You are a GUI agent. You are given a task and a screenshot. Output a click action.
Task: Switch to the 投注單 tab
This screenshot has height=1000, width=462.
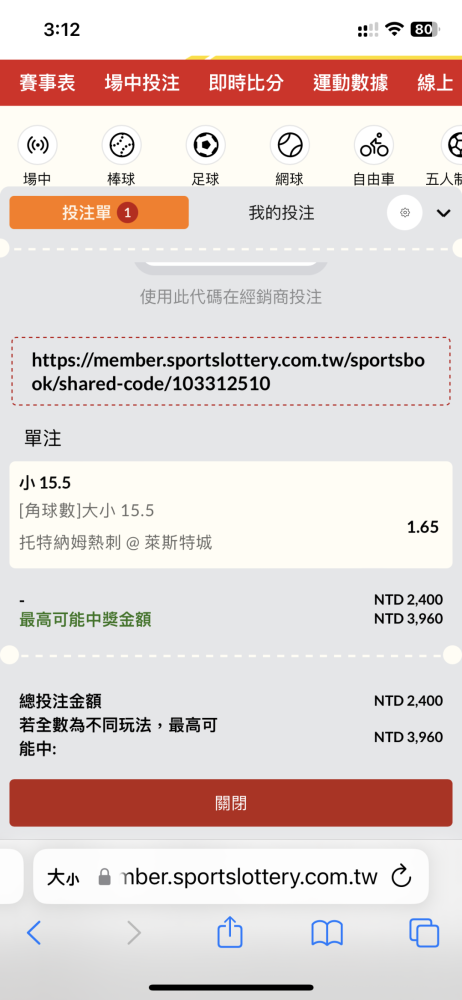coord(99,212)
